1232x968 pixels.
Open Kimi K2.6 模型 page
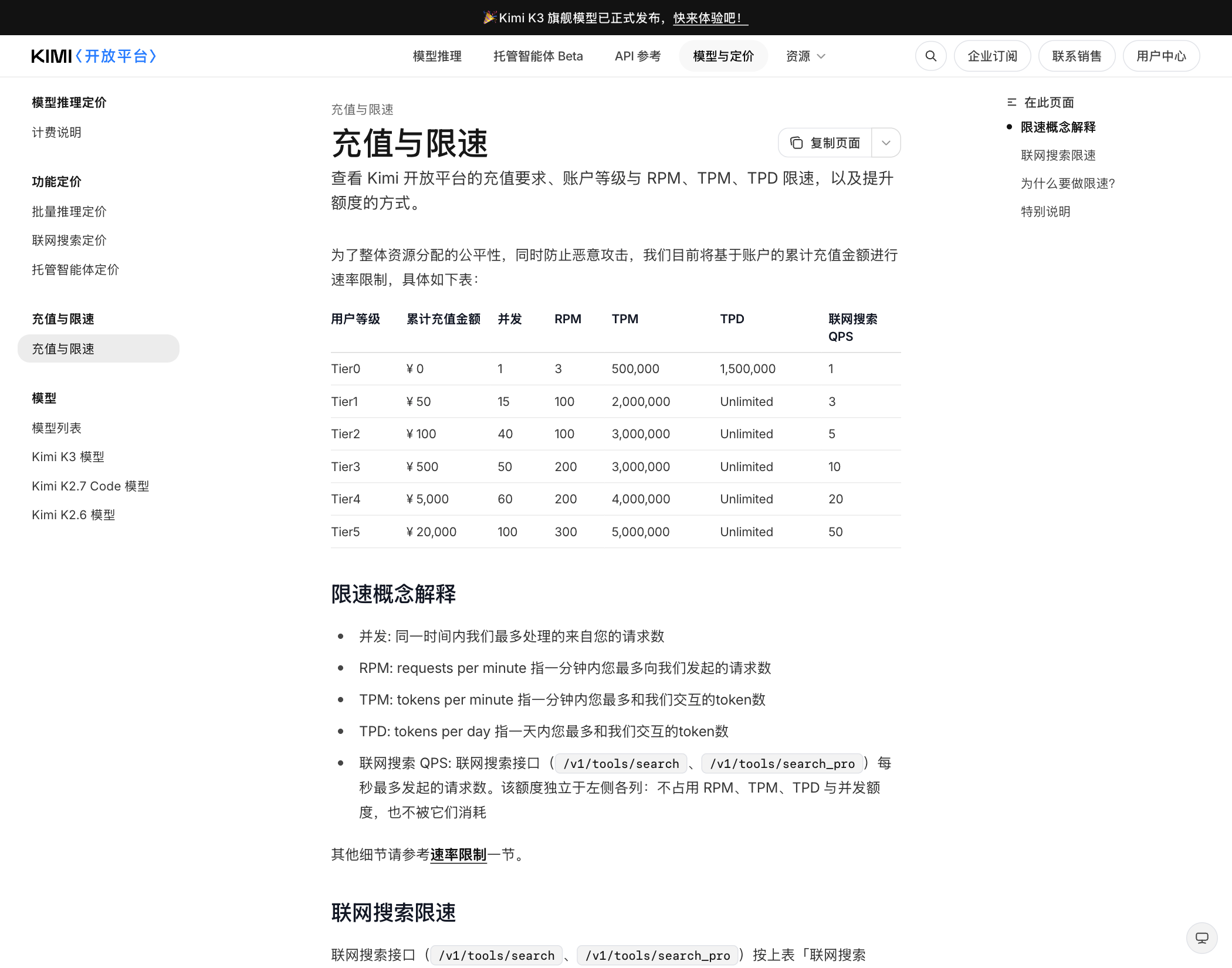pyautogui.click(x=73, y=515)
